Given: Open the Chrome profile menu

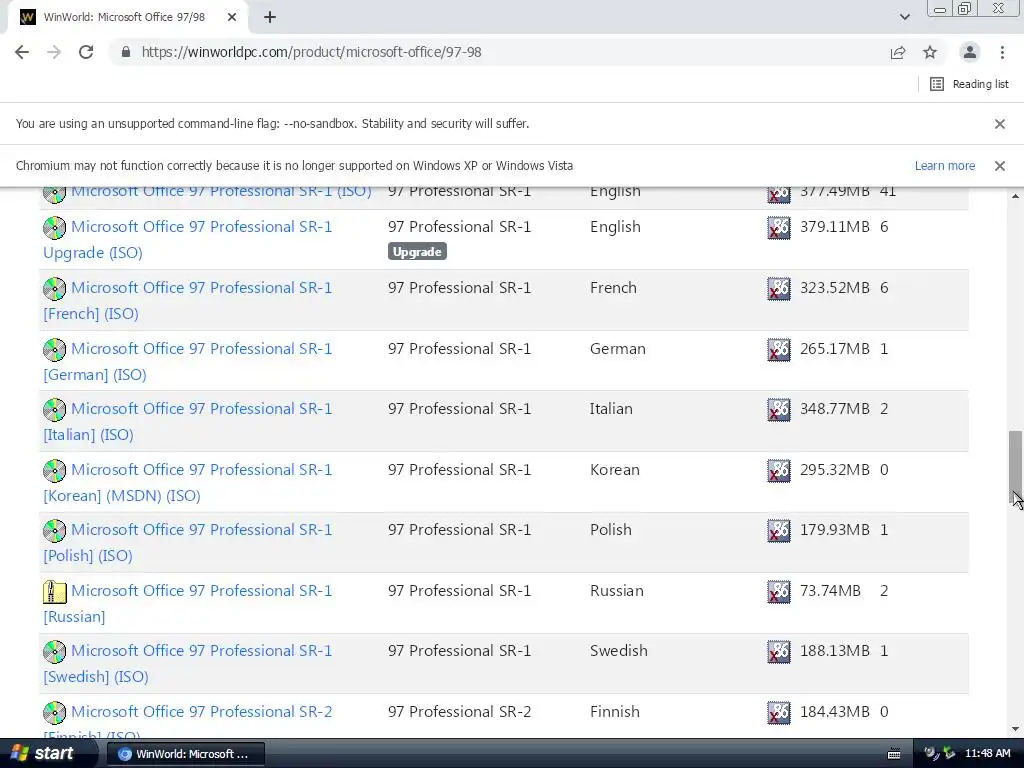Looking at the screenshot, I should pos(970,52).
